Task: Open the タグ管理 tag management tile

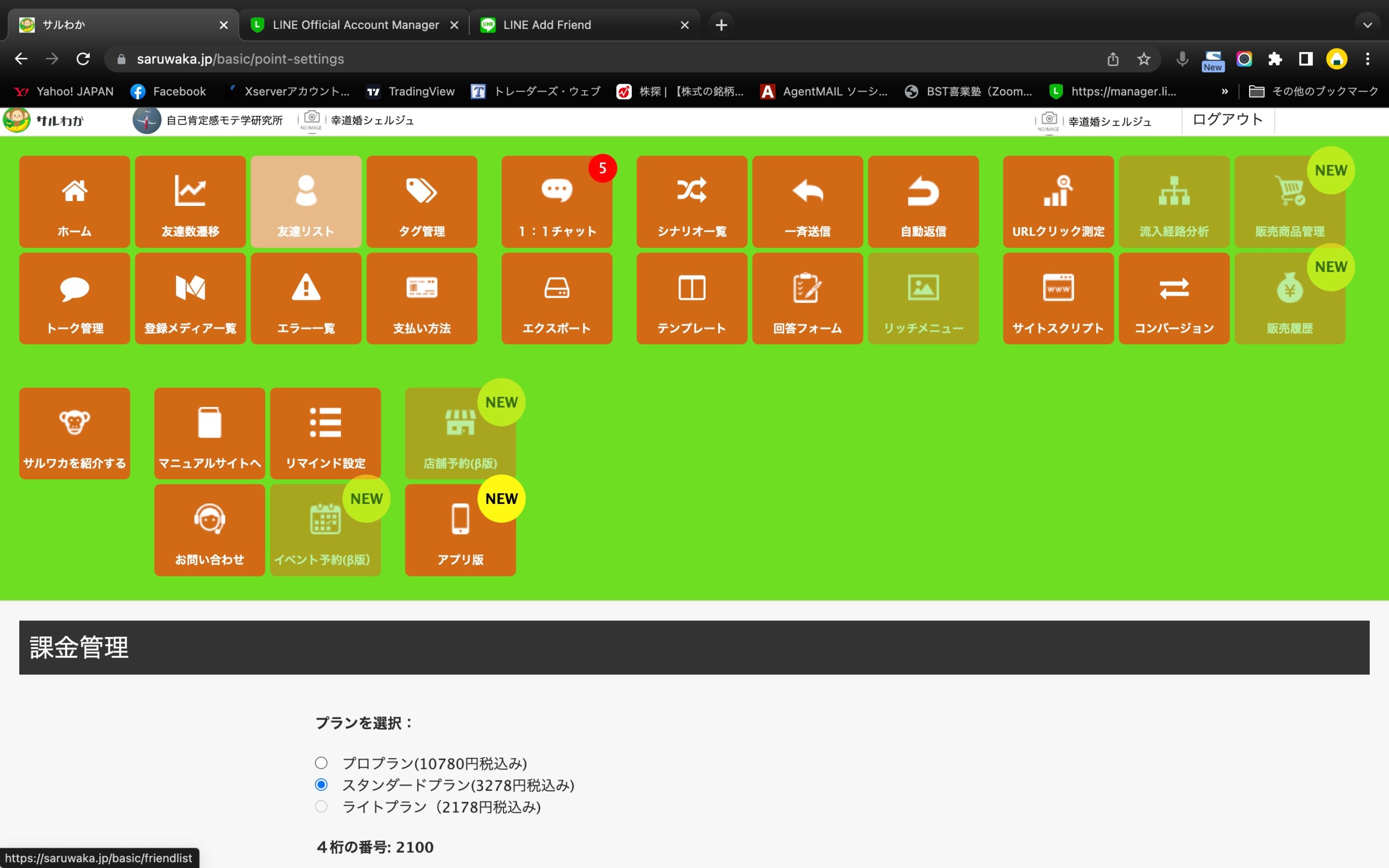Action: click(x=422, y=202)
